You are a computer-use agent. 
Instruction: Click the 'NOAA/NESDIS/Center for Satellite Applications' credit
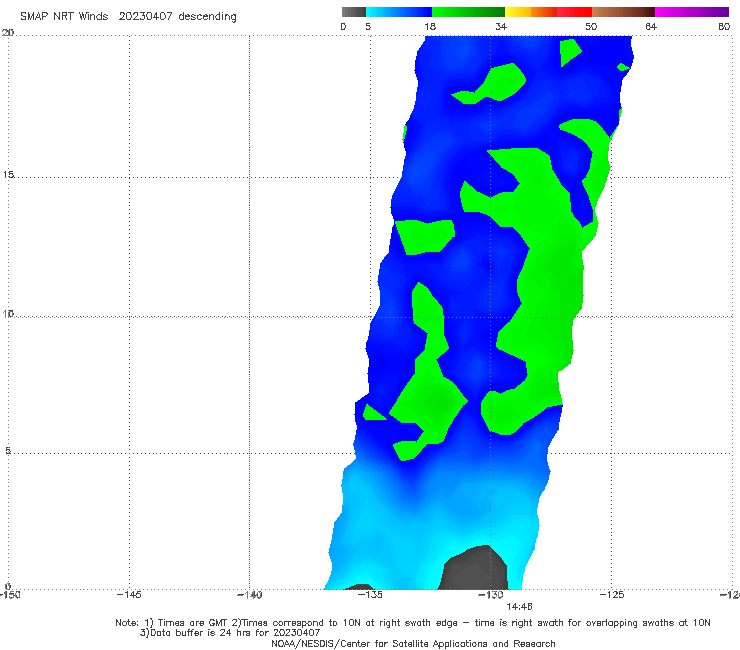click(413, 644)
